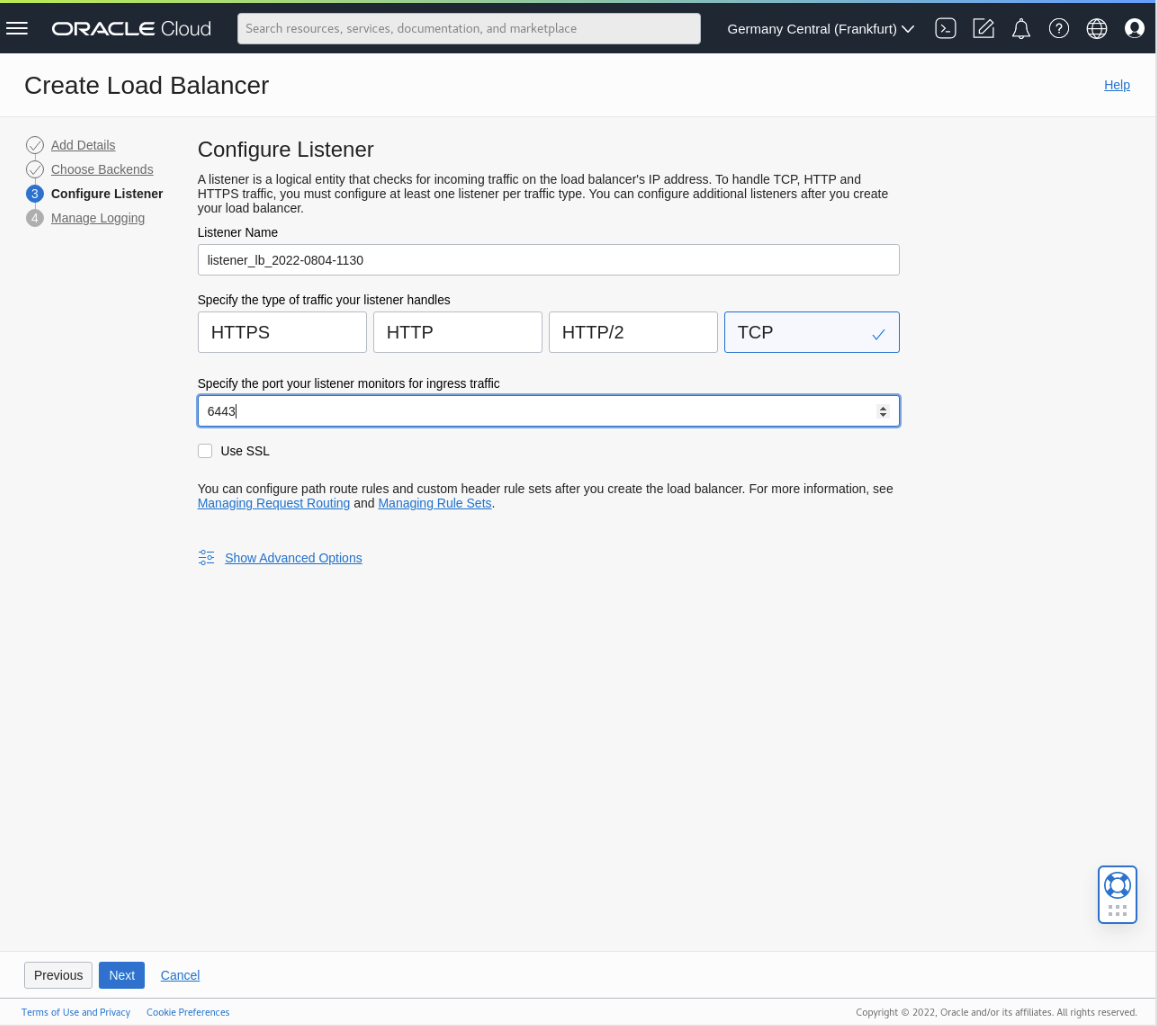Viewport: 1157px width, 1026px height.
Task: Enable the Use SSL checkbox
Action: tap(205, 450)
